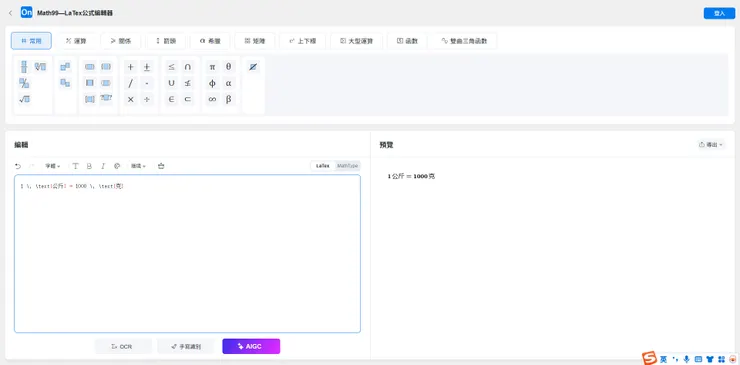
Task: Click the rendered formula in preview
Action: 411,176
